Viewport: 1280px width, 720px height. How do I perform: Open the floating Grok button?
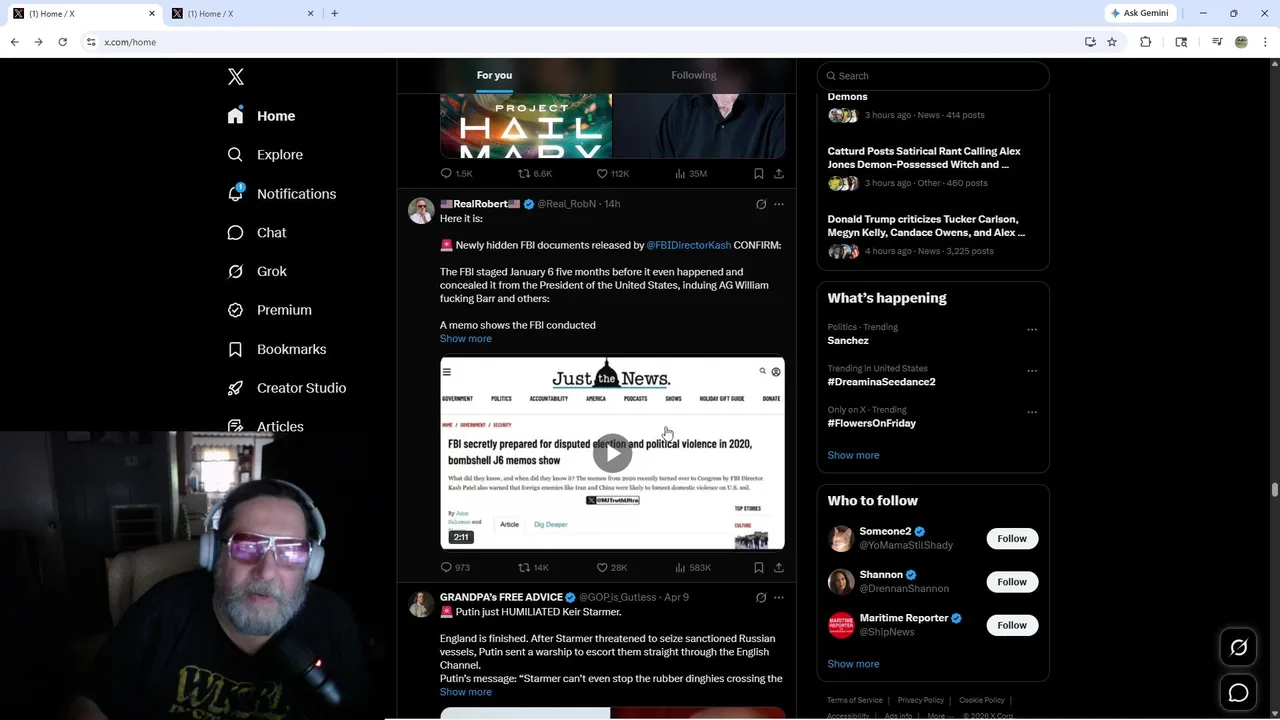coord(1238,648)
